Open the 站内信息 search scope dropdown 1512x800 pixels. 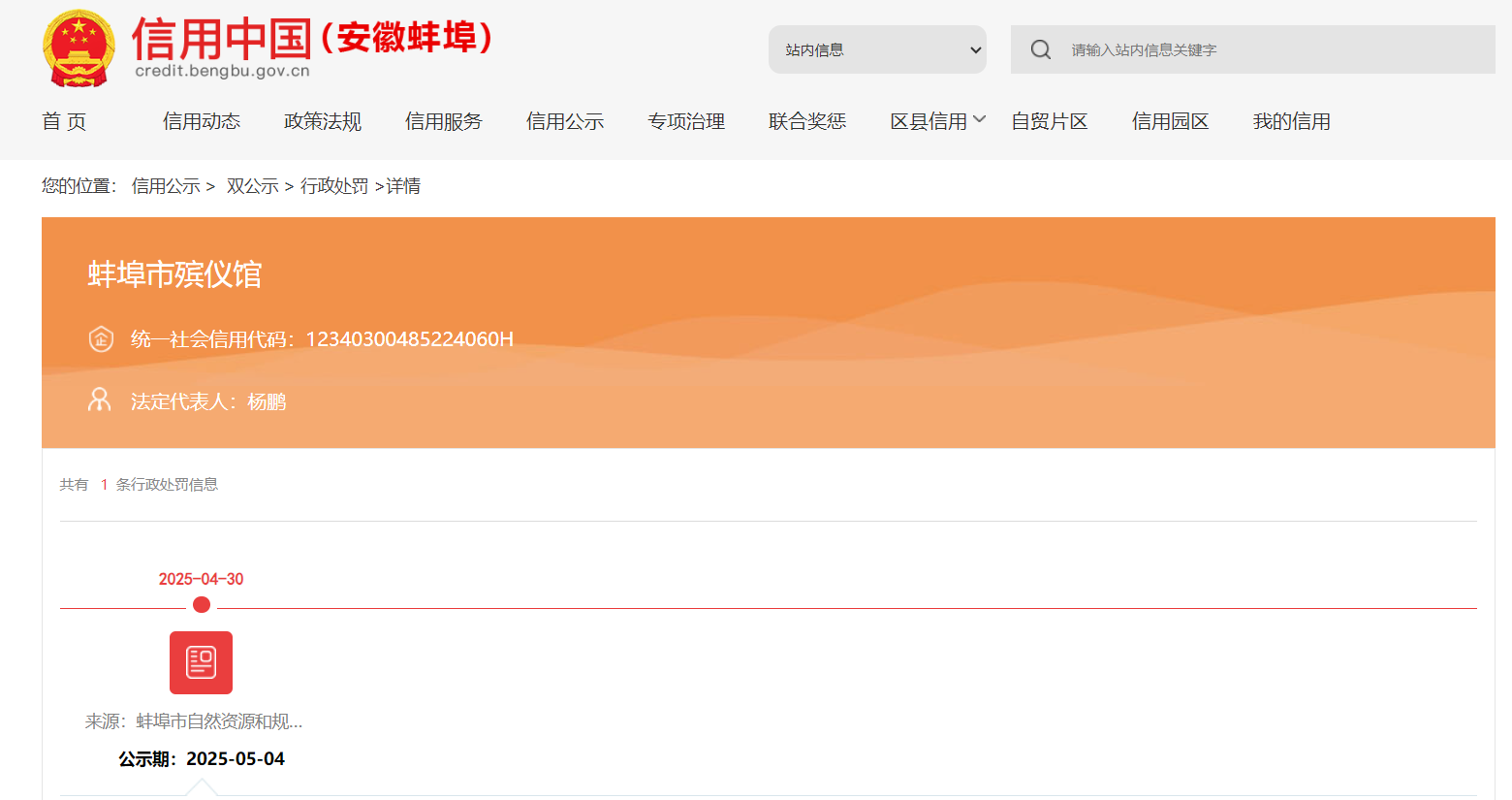(x=877, y=49)
